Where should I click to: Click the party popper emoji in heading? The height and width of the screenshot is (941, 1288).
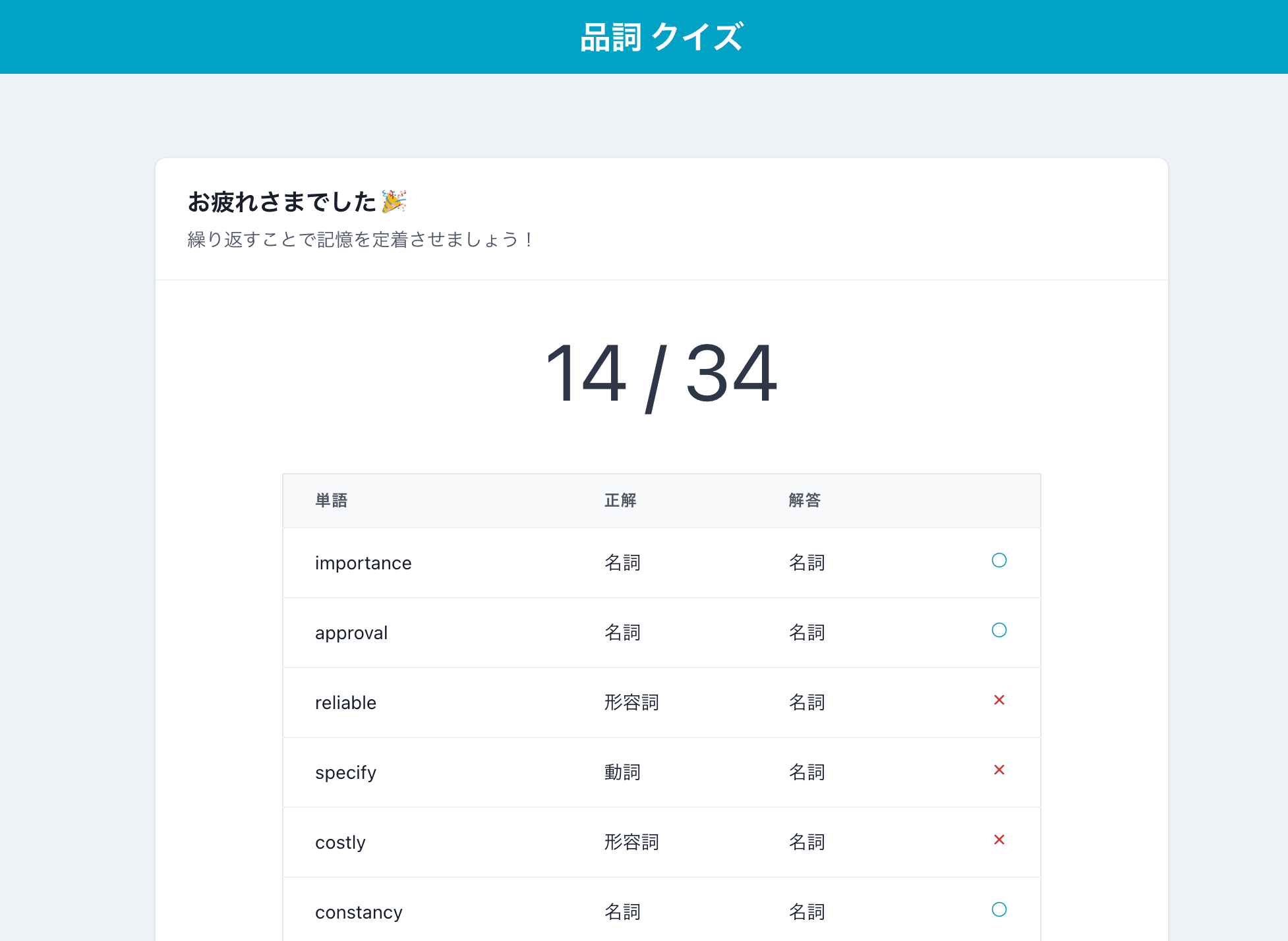[394, 202]
